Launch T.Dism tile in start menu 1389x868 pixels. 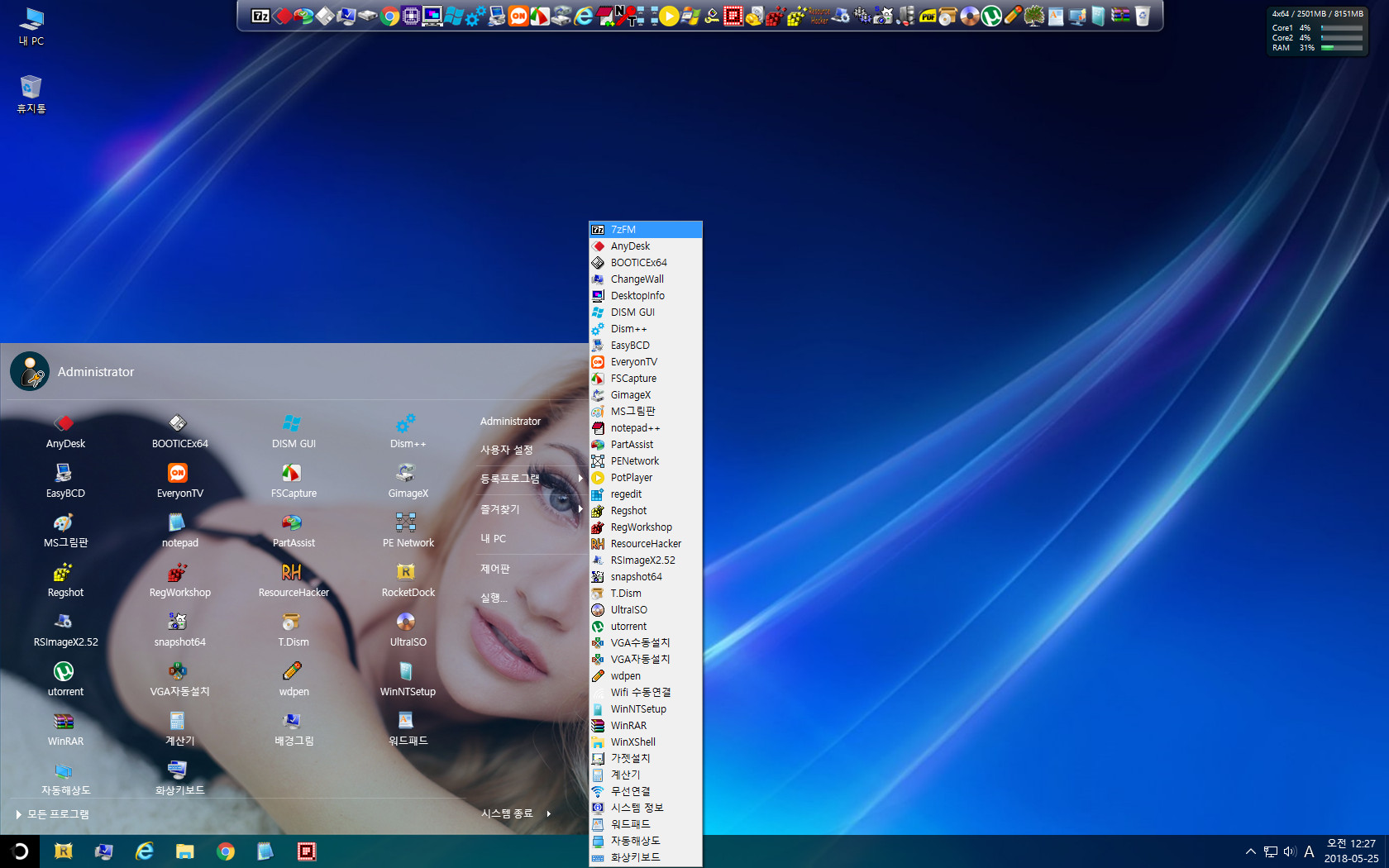point(294,630)
